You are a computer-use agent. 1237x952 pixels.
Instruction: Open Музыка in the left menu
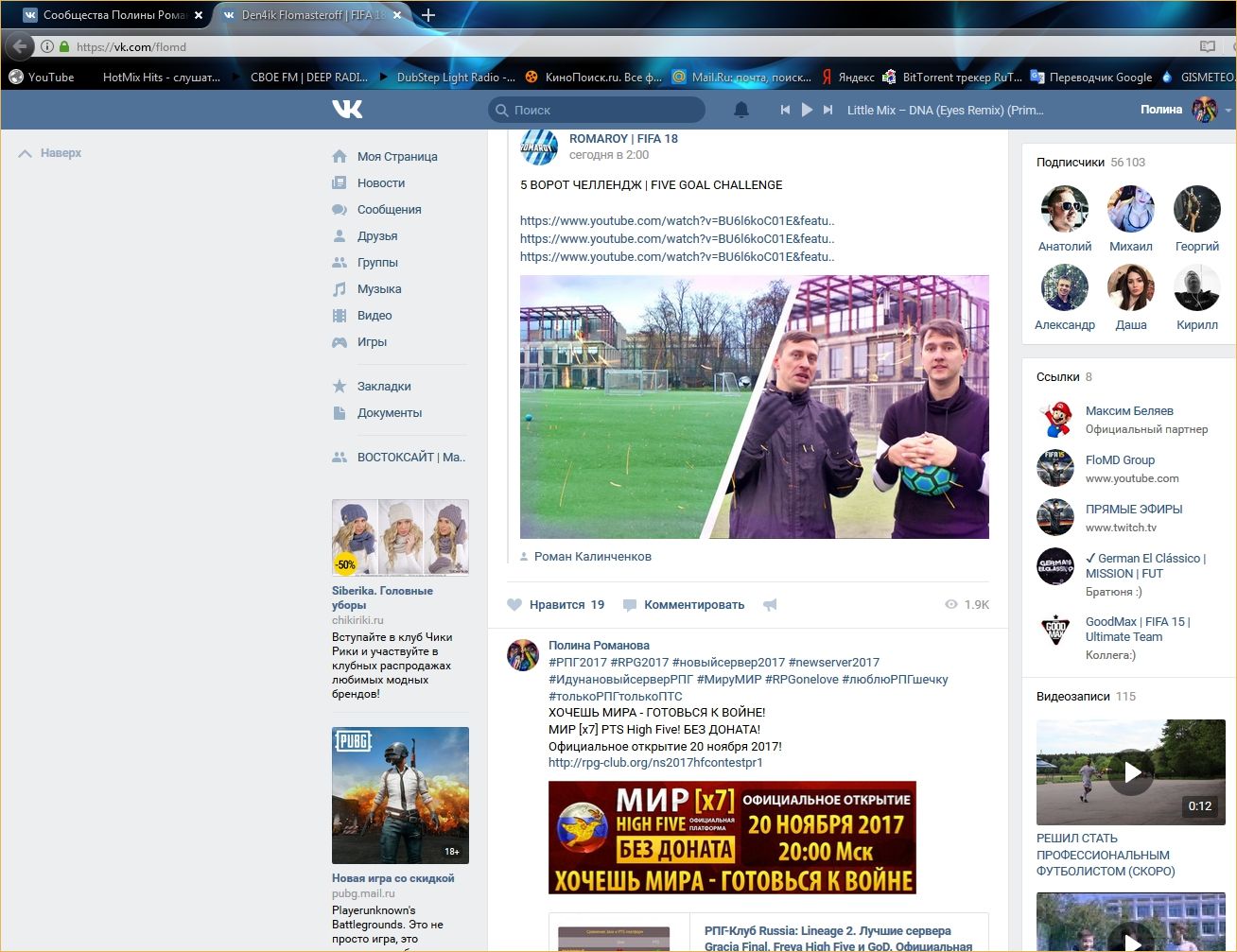click(x=379, y=289)
